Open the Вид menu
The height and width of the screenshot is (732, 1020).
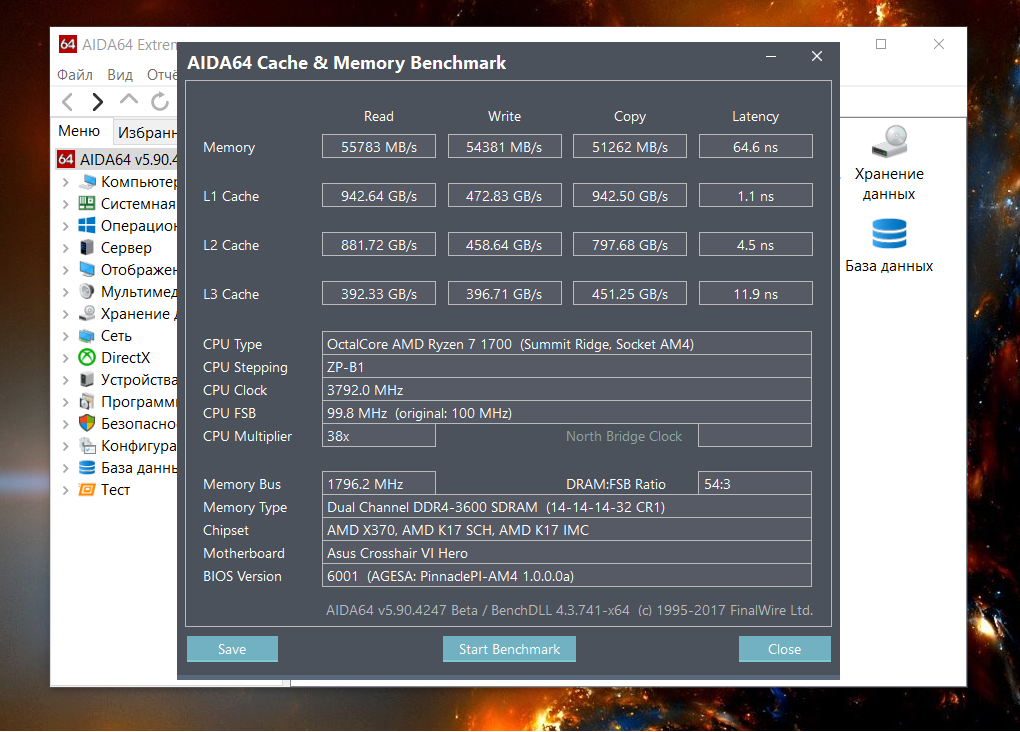point(120,75)
